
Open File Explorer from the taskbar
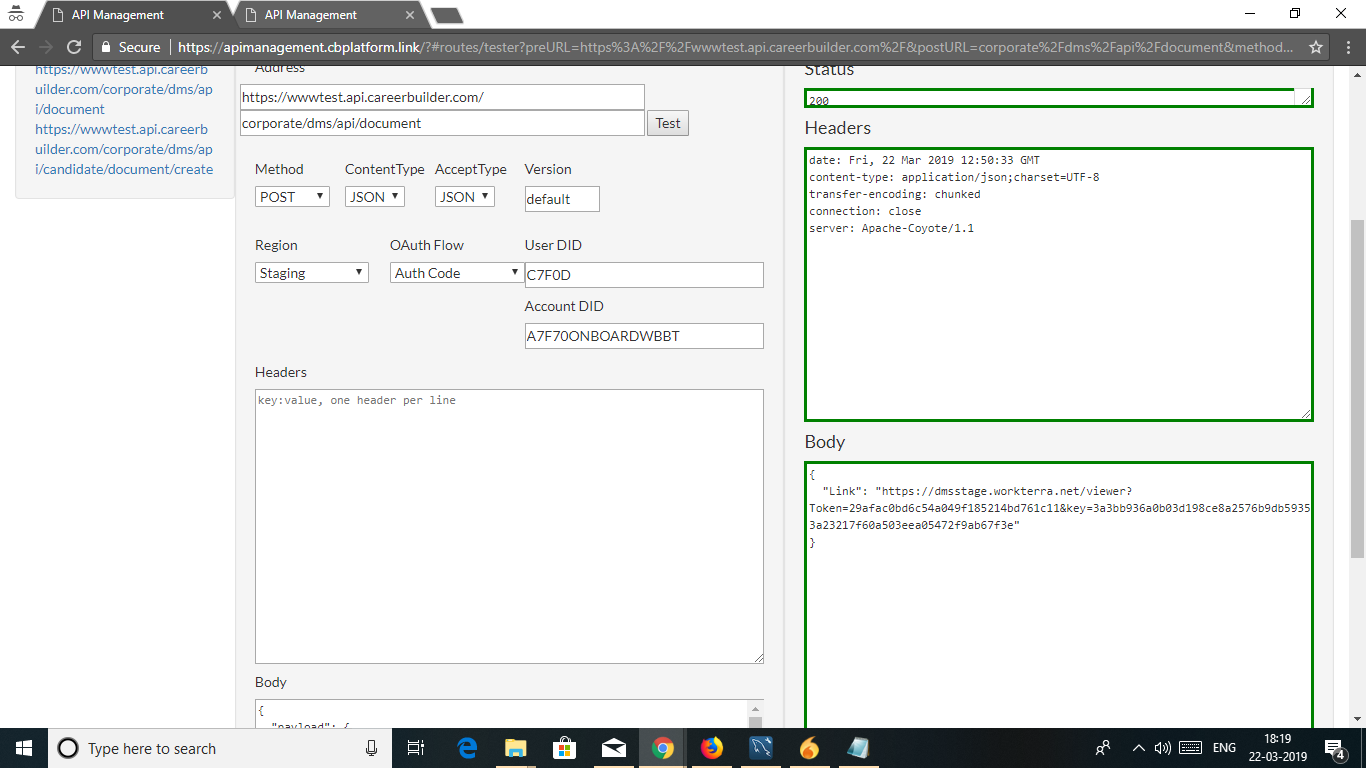click(x=516, y=748)
